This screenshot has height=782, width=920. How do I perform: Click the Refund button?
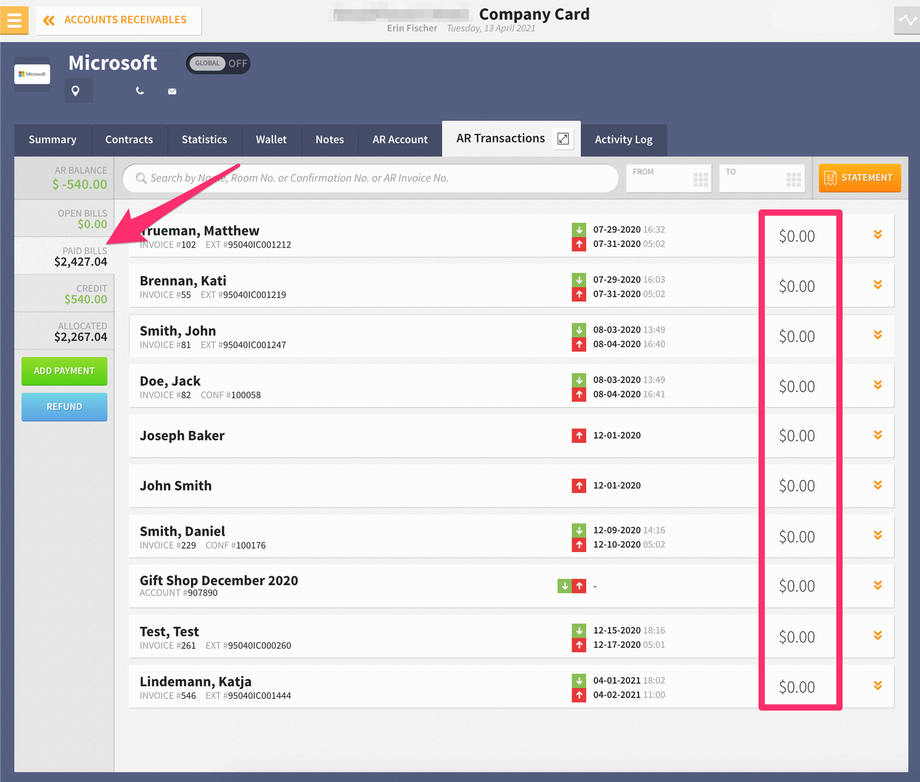(x=65, y=407)
